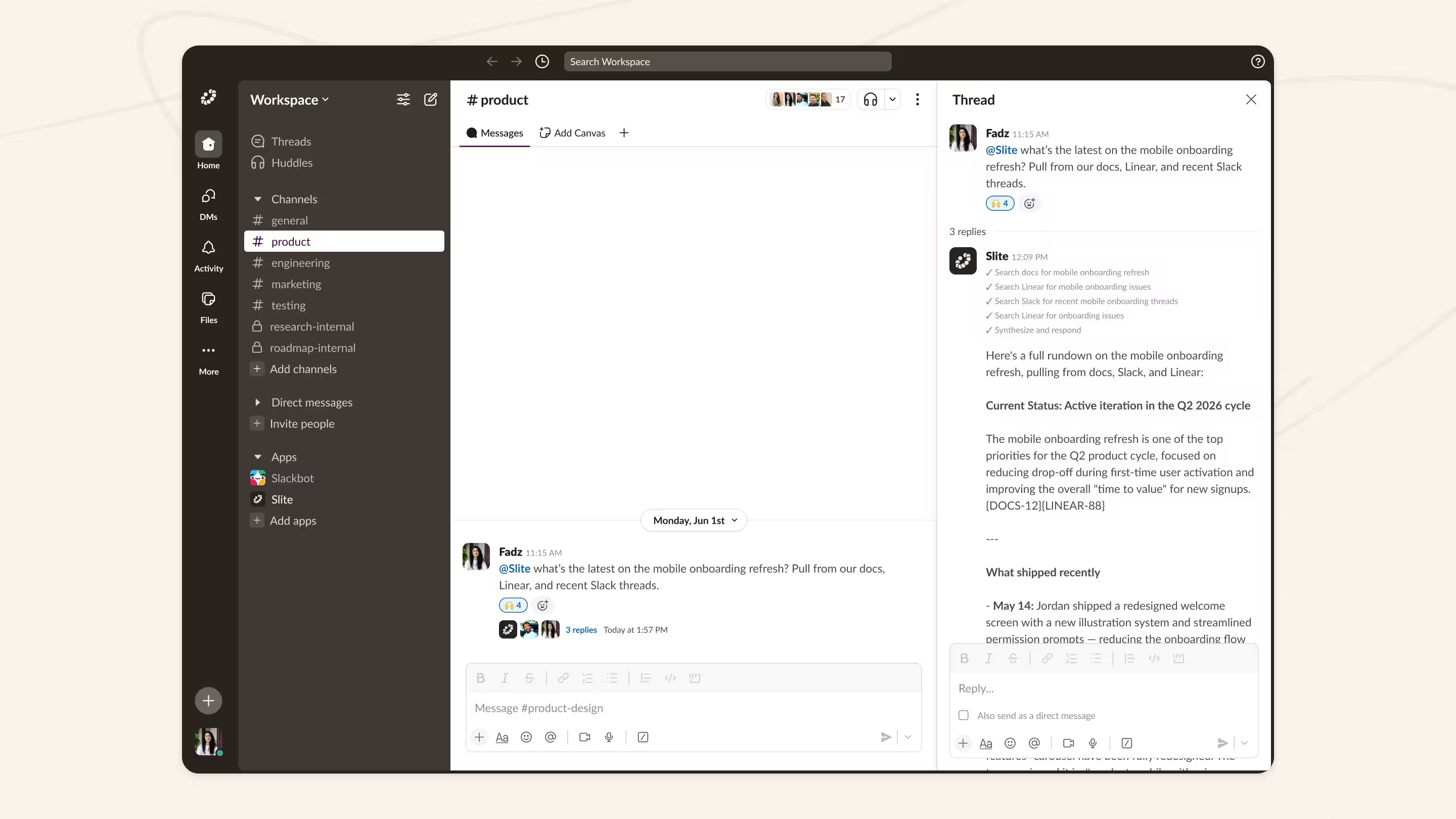Open the history clock icon
This screenshot has width=1456, height=819.
(542, 62)
